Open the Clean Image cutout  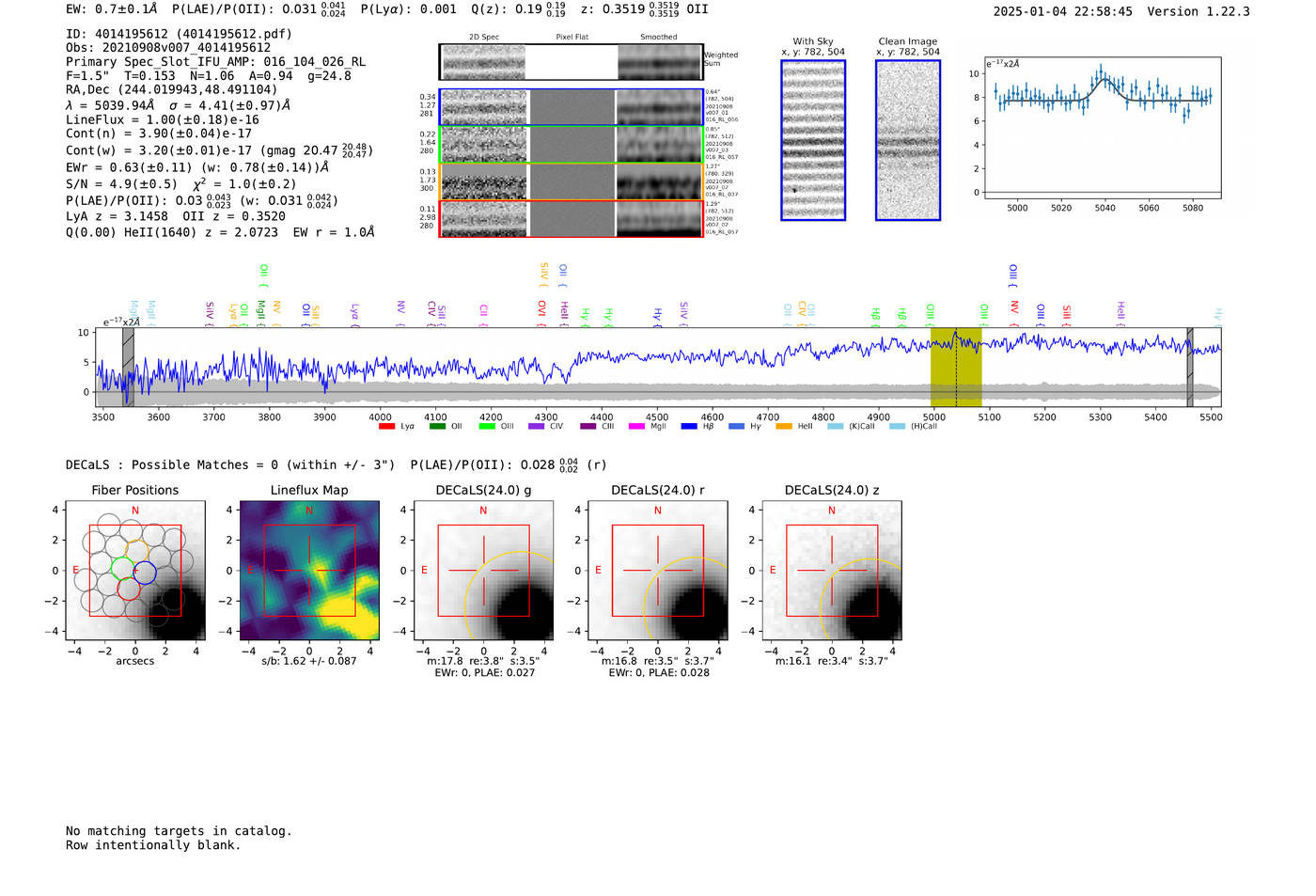point(908,140)
